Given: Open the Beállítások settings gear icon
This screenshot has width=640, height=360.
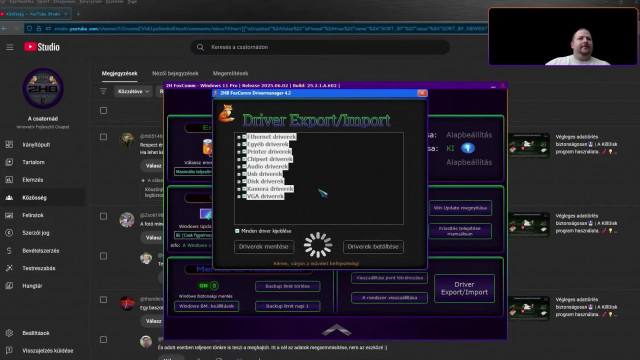Looking at the screenshot, I should (x=9, y=333).
